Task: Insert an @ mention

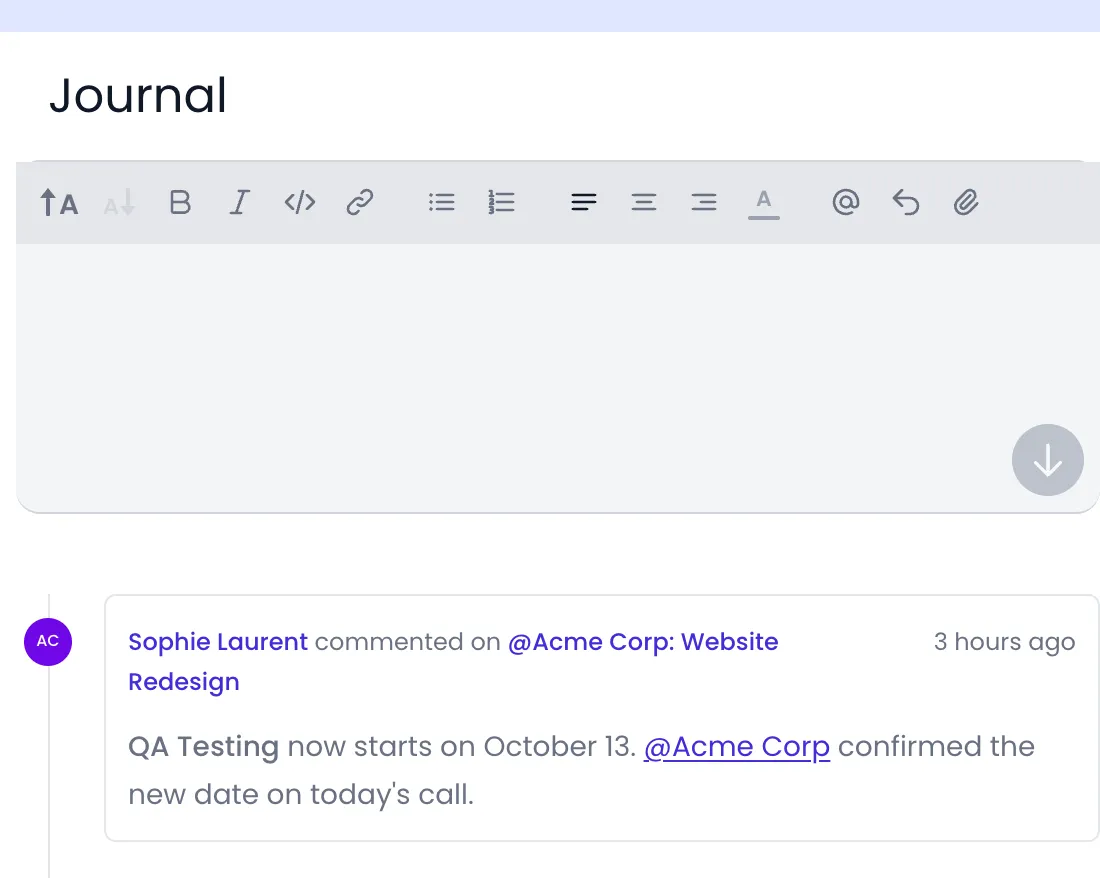Action: click(x=846, y=203)
